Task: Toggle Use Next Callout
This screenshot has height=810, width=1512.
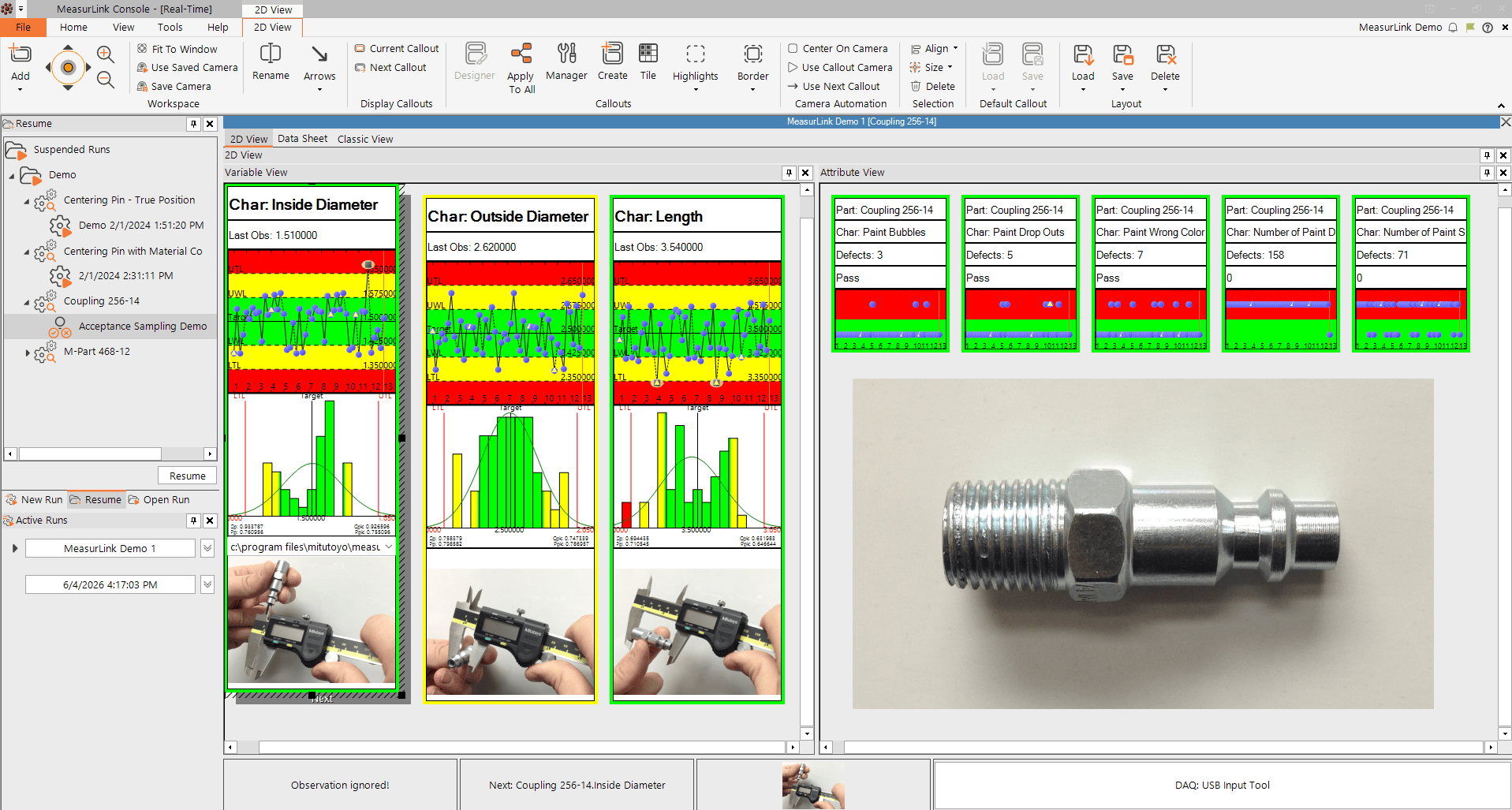Action: [834, 87]
